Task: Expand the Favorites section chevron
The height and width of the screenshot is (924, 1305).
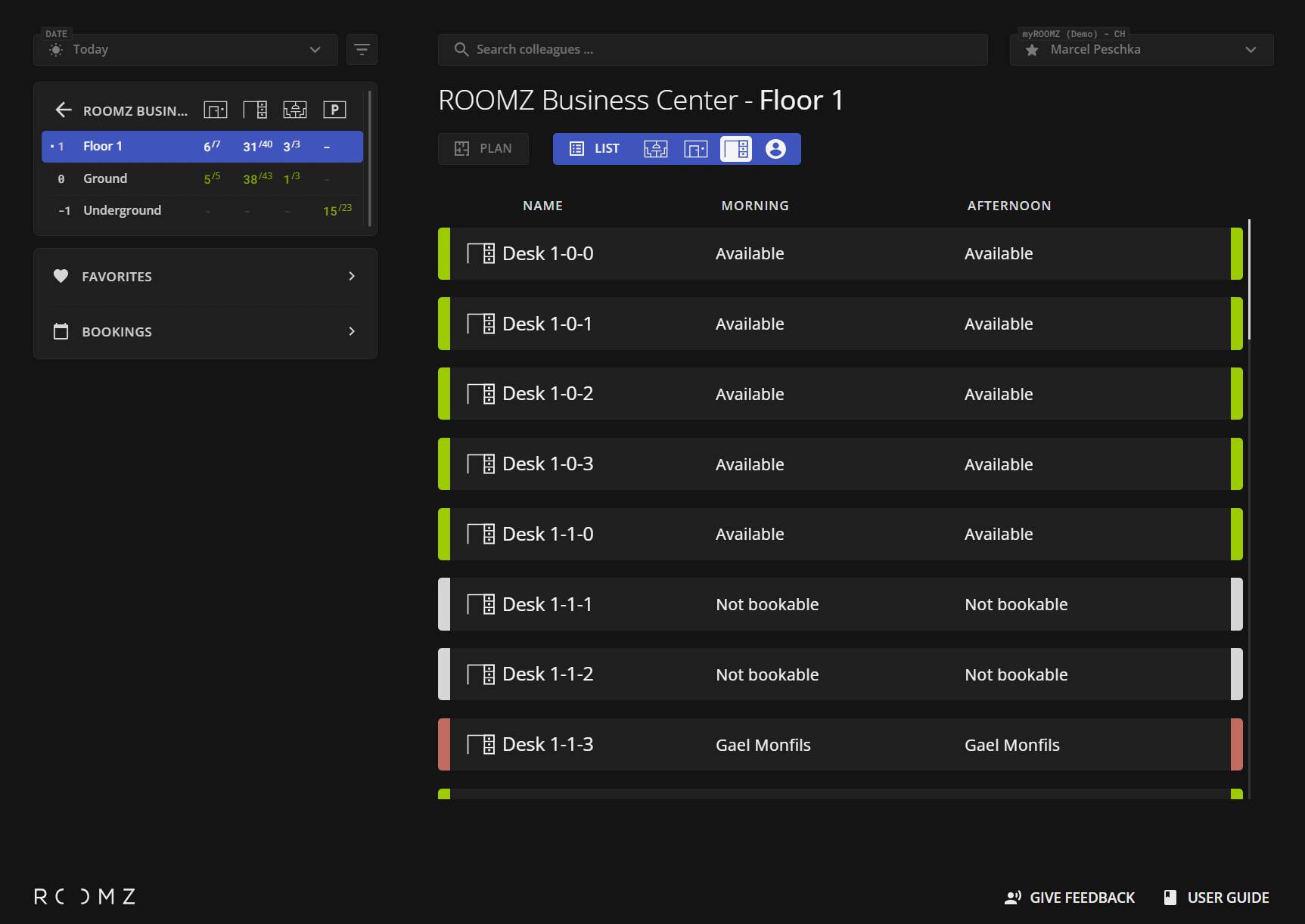Action: [352, 277]
